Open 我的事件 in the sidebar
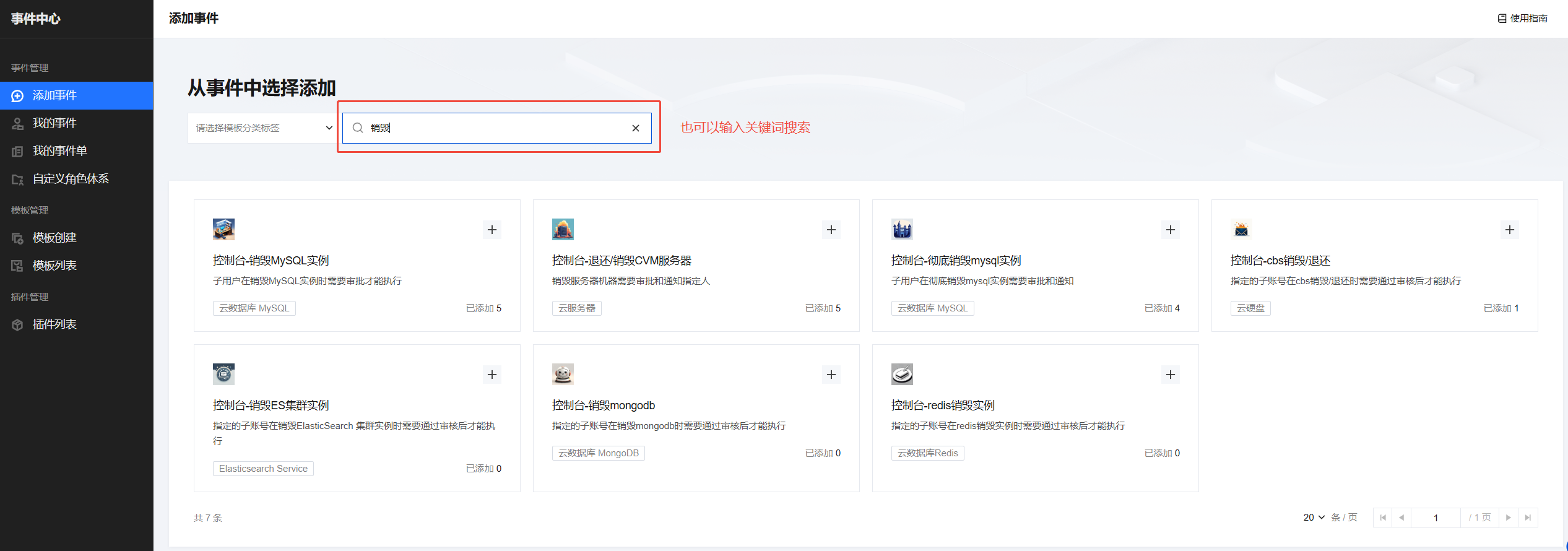Image resolution: width=1568 pixels, height=551 pixels. click(x=77, y=123)
